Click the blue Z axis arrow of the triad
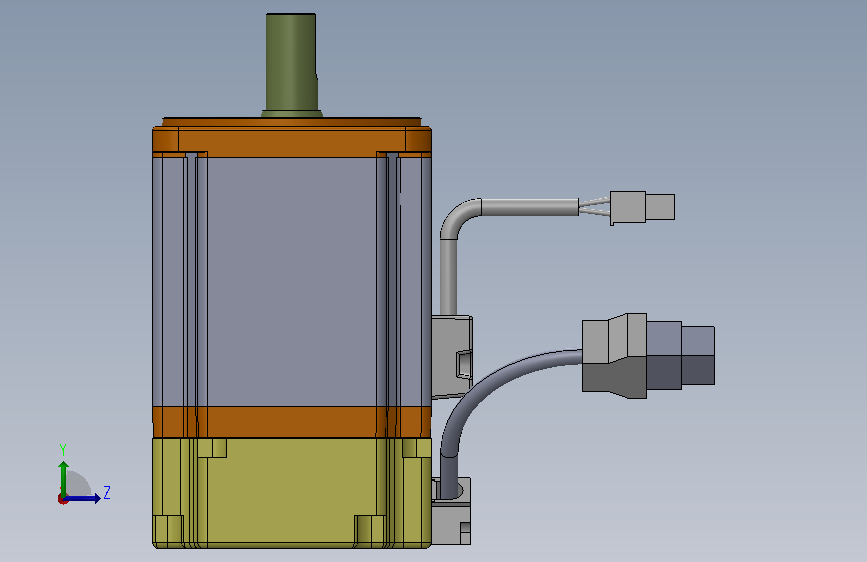Viewport: 867px width, 562px height. pyautogui.click(x=83, y=498)
